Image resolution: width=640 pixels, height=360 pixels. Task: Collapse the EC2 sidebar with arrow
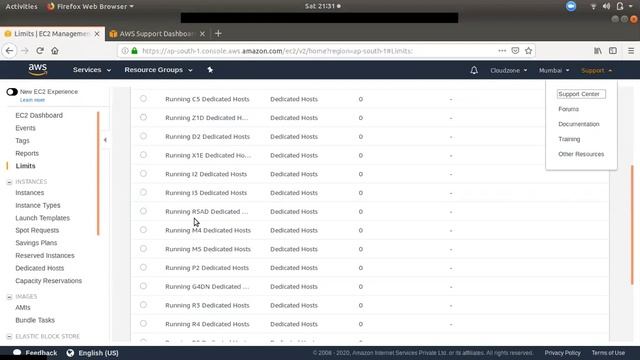coord(105,140)
